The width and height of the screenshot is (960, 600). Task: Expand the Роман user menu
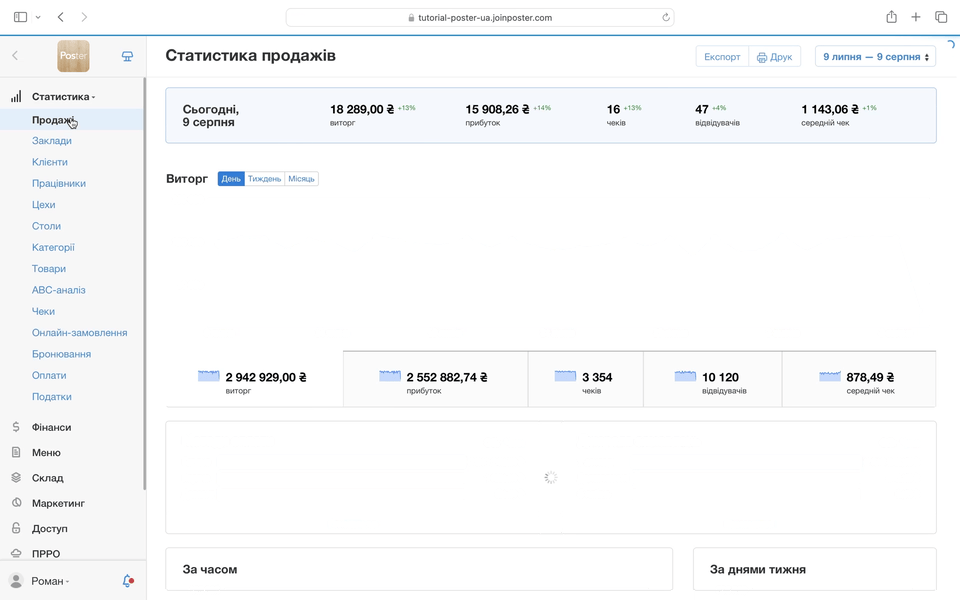click(50, 581)
